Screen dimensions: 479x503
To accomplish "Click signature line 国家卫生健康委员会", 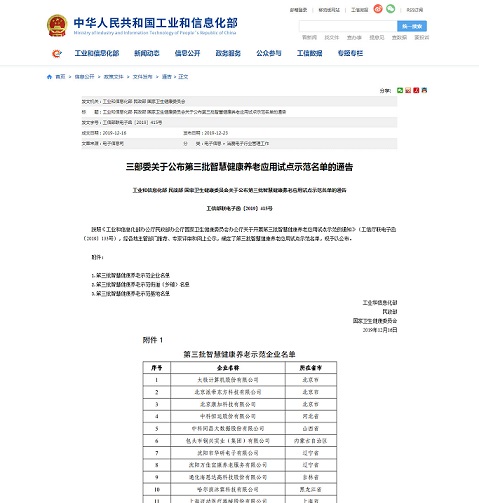I will coord(375,321).
